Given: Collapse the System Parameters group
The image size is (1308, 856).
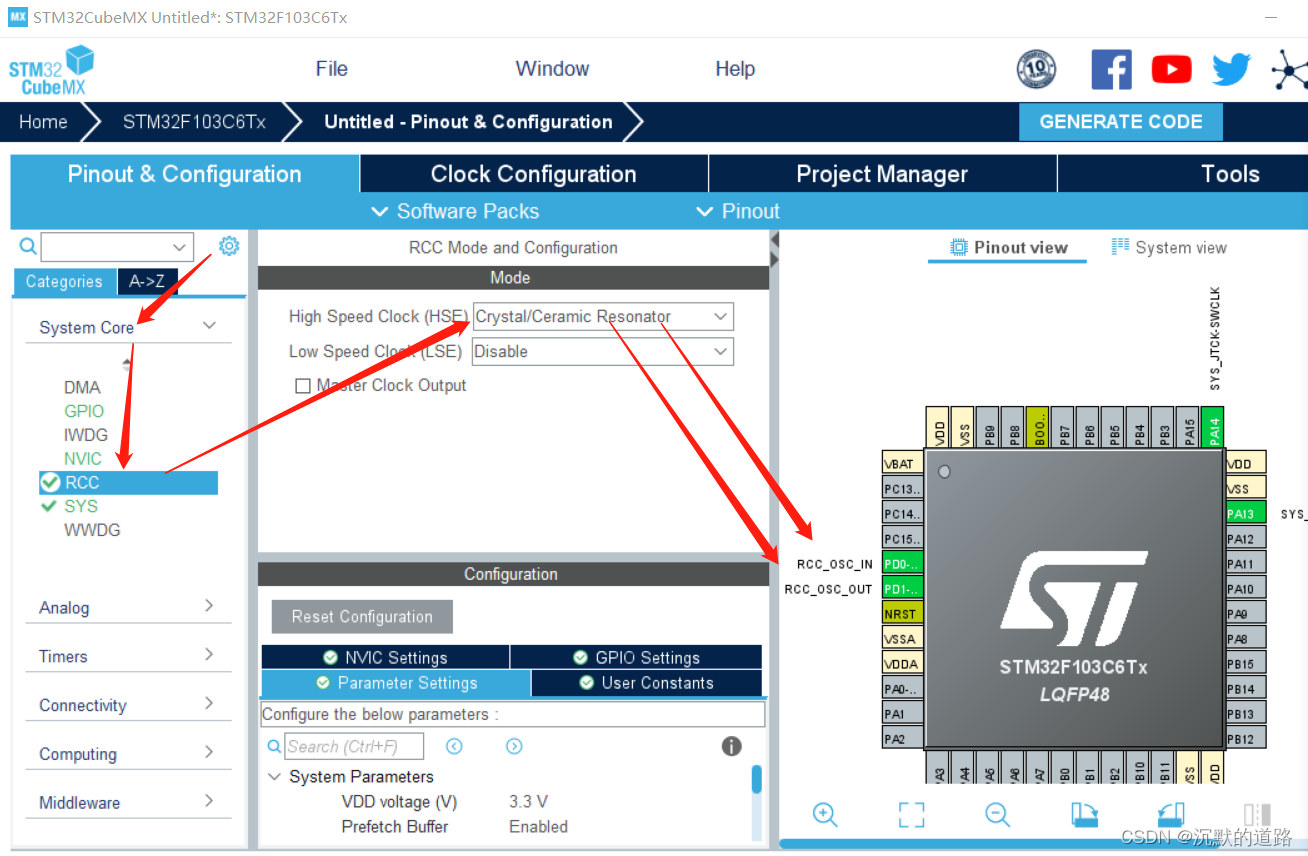Looking at the screenshot, I should 274,777.
